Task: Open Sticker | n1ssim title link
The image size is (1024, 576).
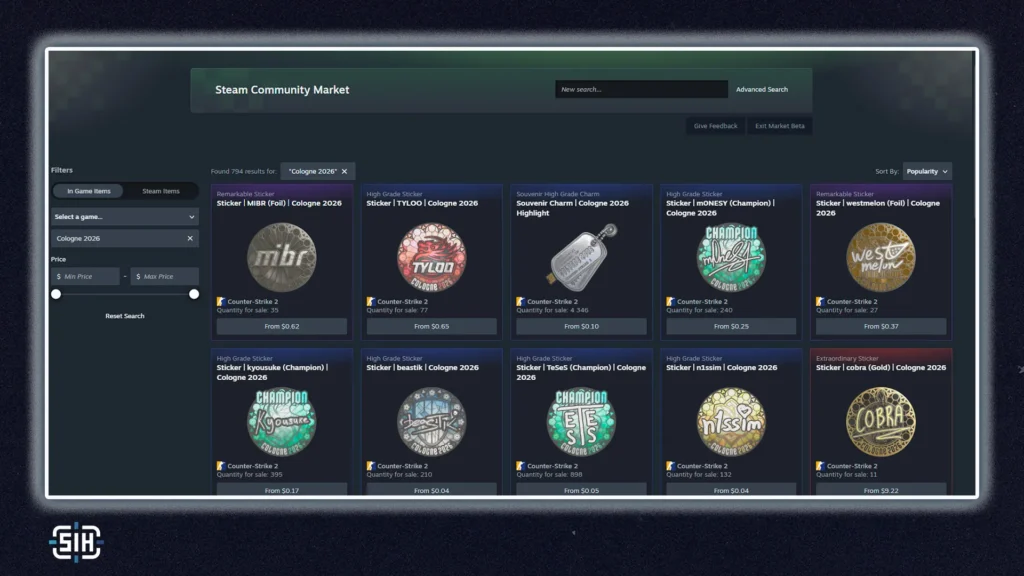Action: tap(722, 368)
